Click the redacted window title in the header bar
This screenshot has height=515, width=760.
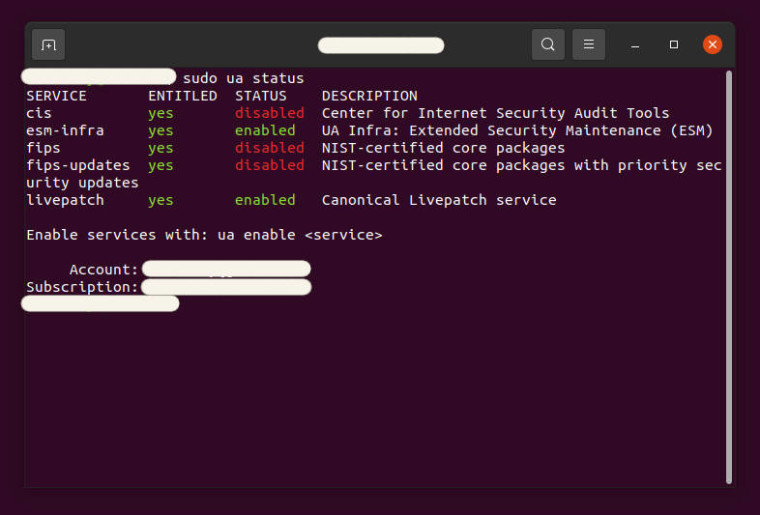click(x=381, y=45)
